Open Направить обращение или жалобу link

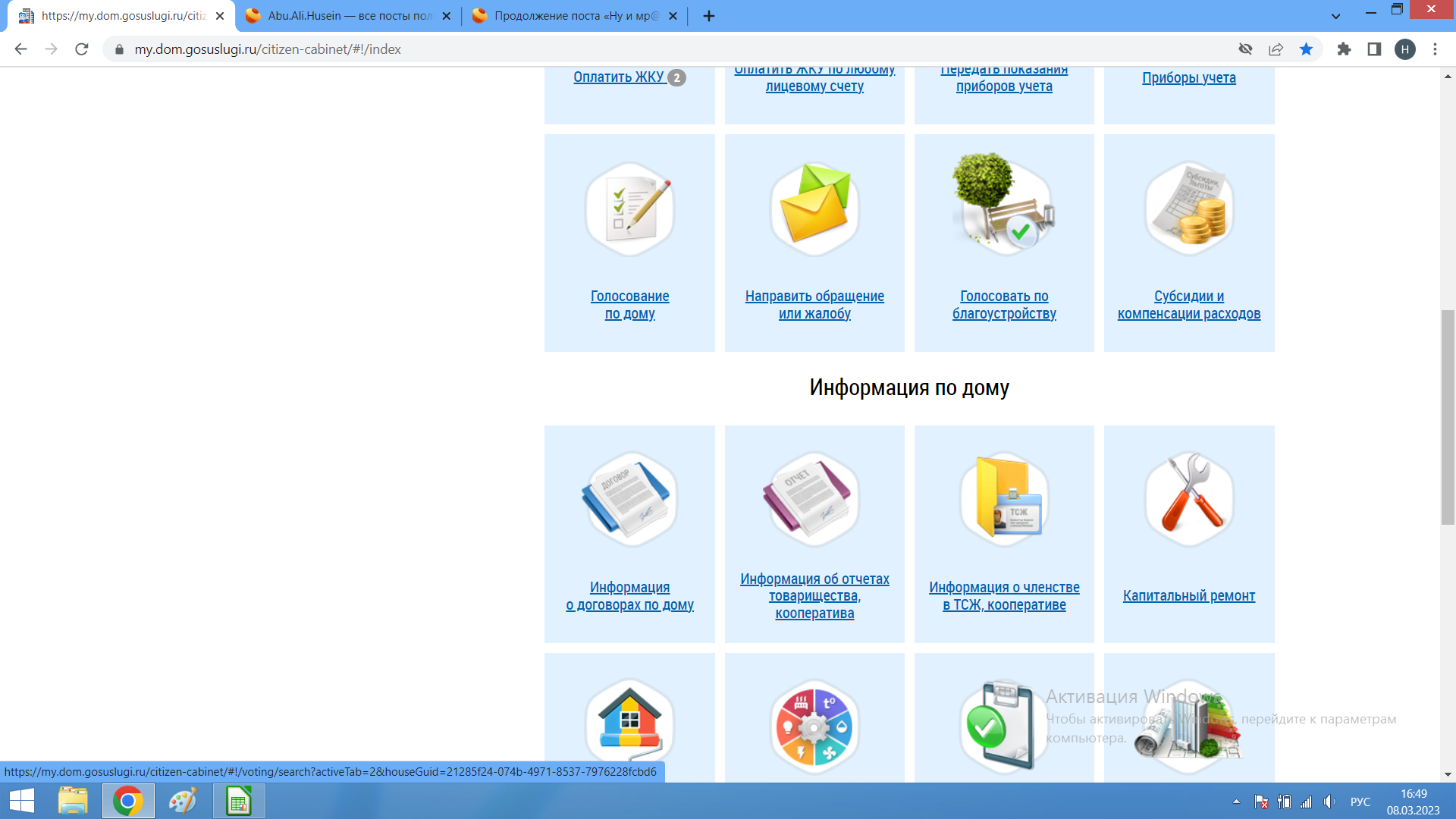pos(814,305)
